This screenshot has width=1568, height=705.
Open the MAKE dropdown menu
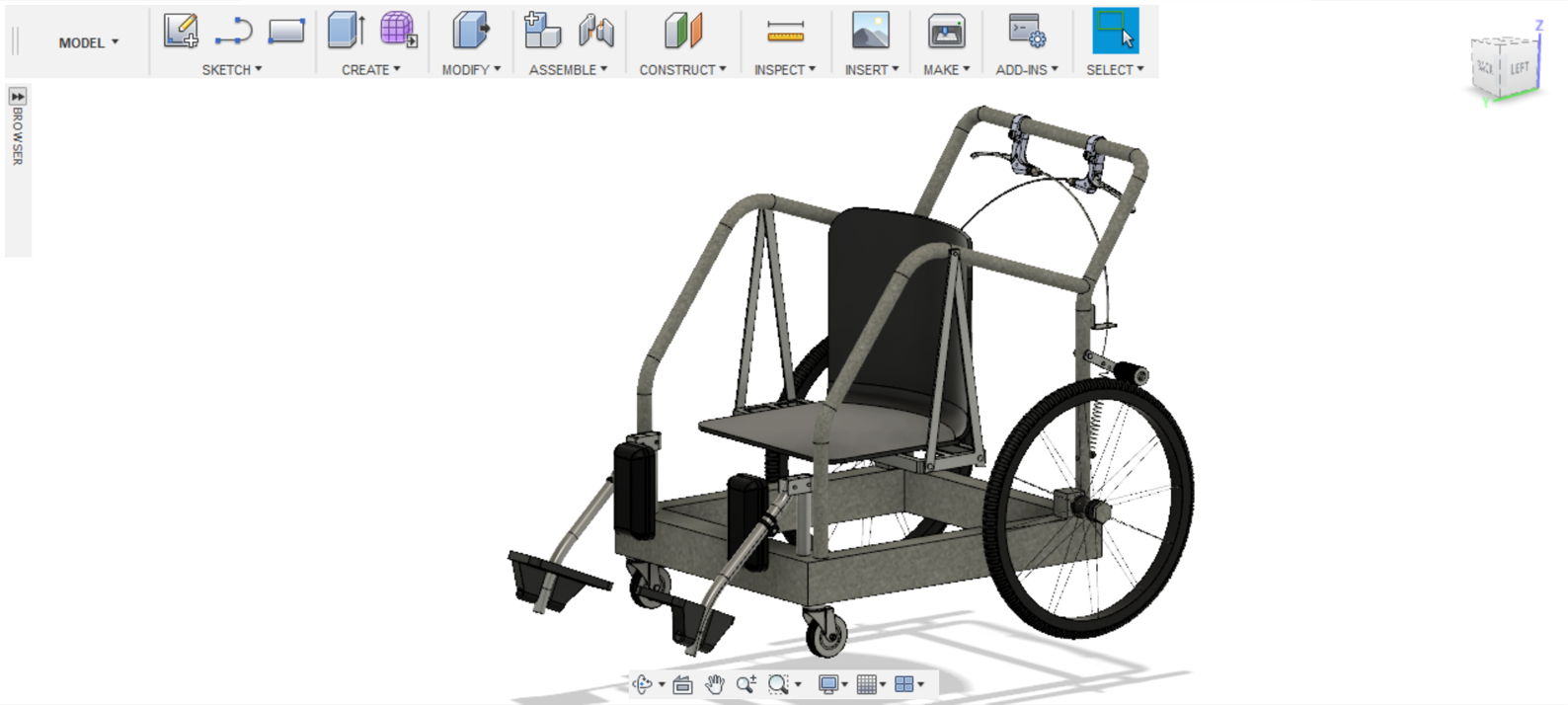946,70
